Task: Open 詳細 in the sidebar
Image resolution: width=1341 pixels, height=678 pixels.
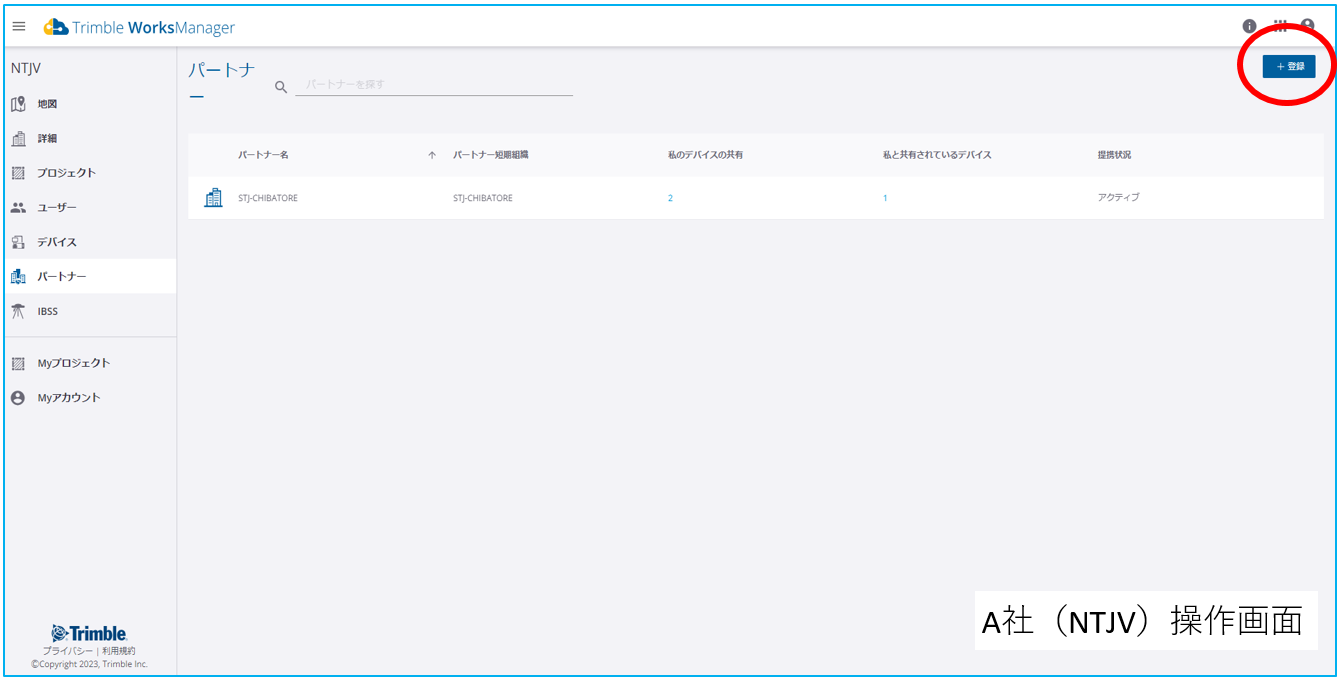Action: click(x=47, y=139)
